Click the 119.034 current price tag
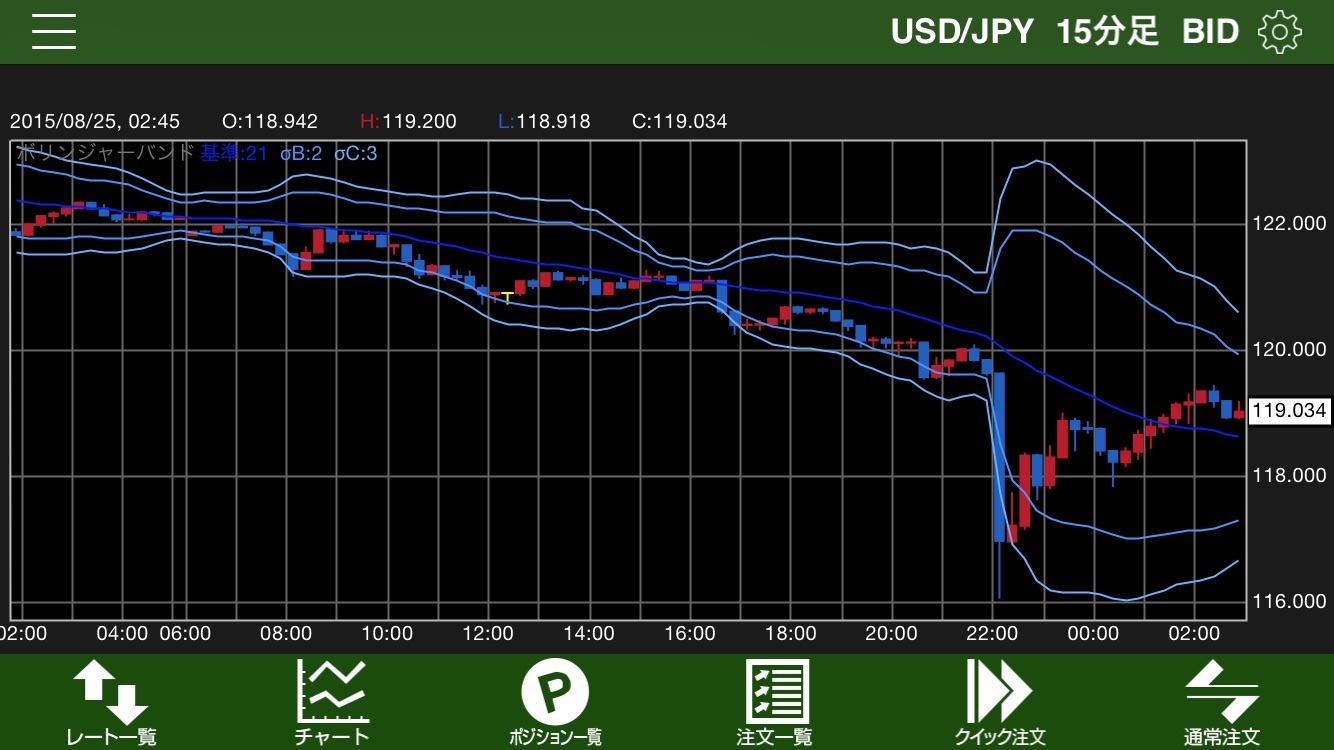Screen dimensions: 1334x750 (x=1289, y=411)
